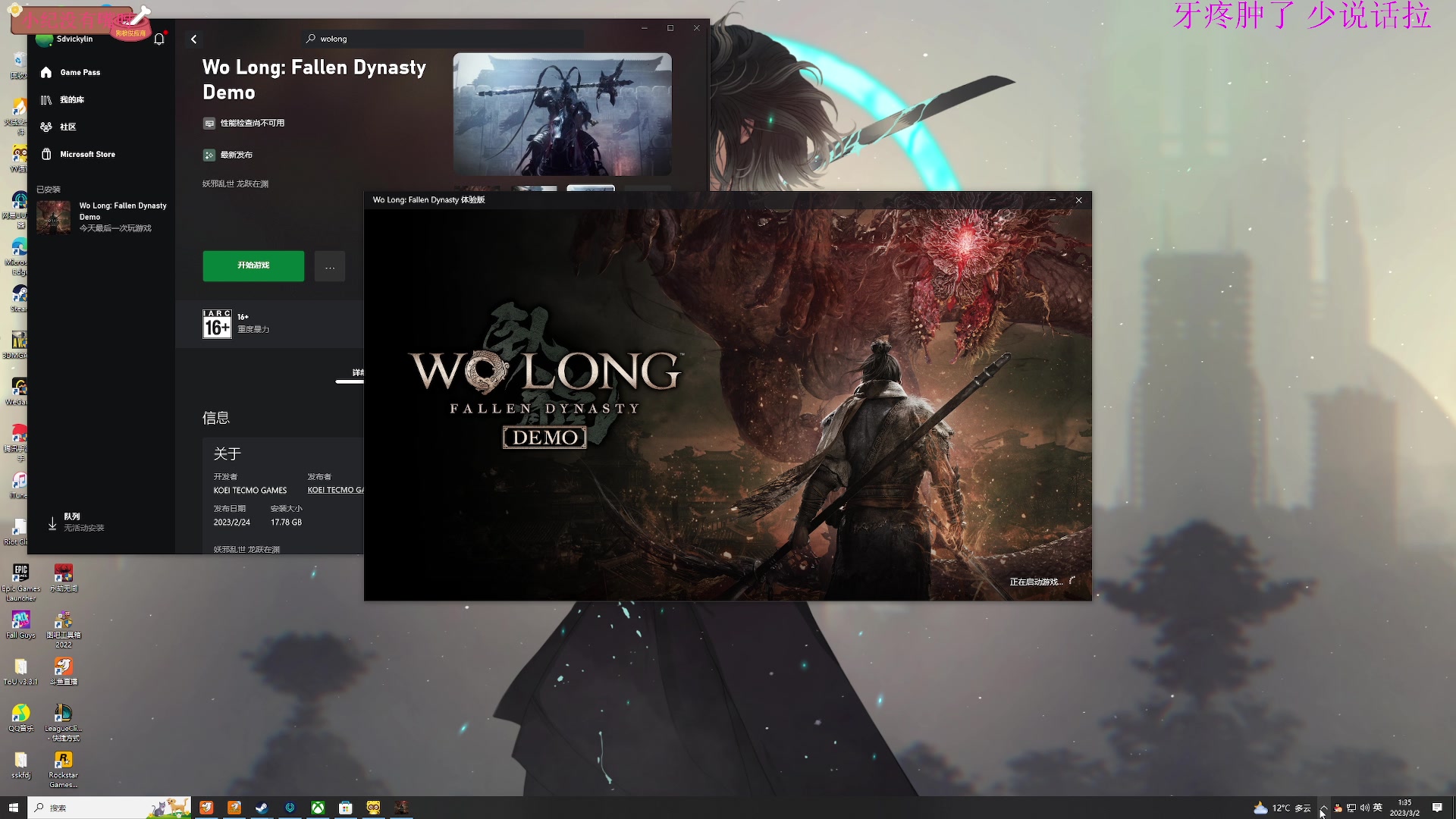Viewport: 1456px width, 819px height.
Task: Click the notification bell icon
Action: tap(159, 39)
